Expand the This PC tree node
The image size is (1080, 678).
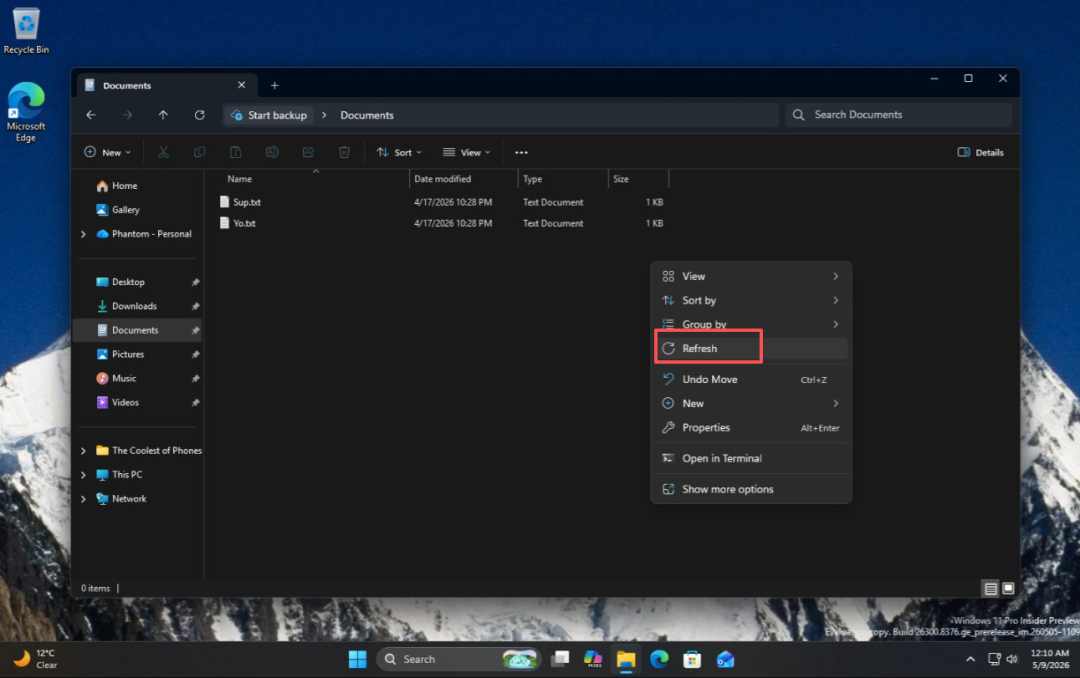click(x=83, y=475)
